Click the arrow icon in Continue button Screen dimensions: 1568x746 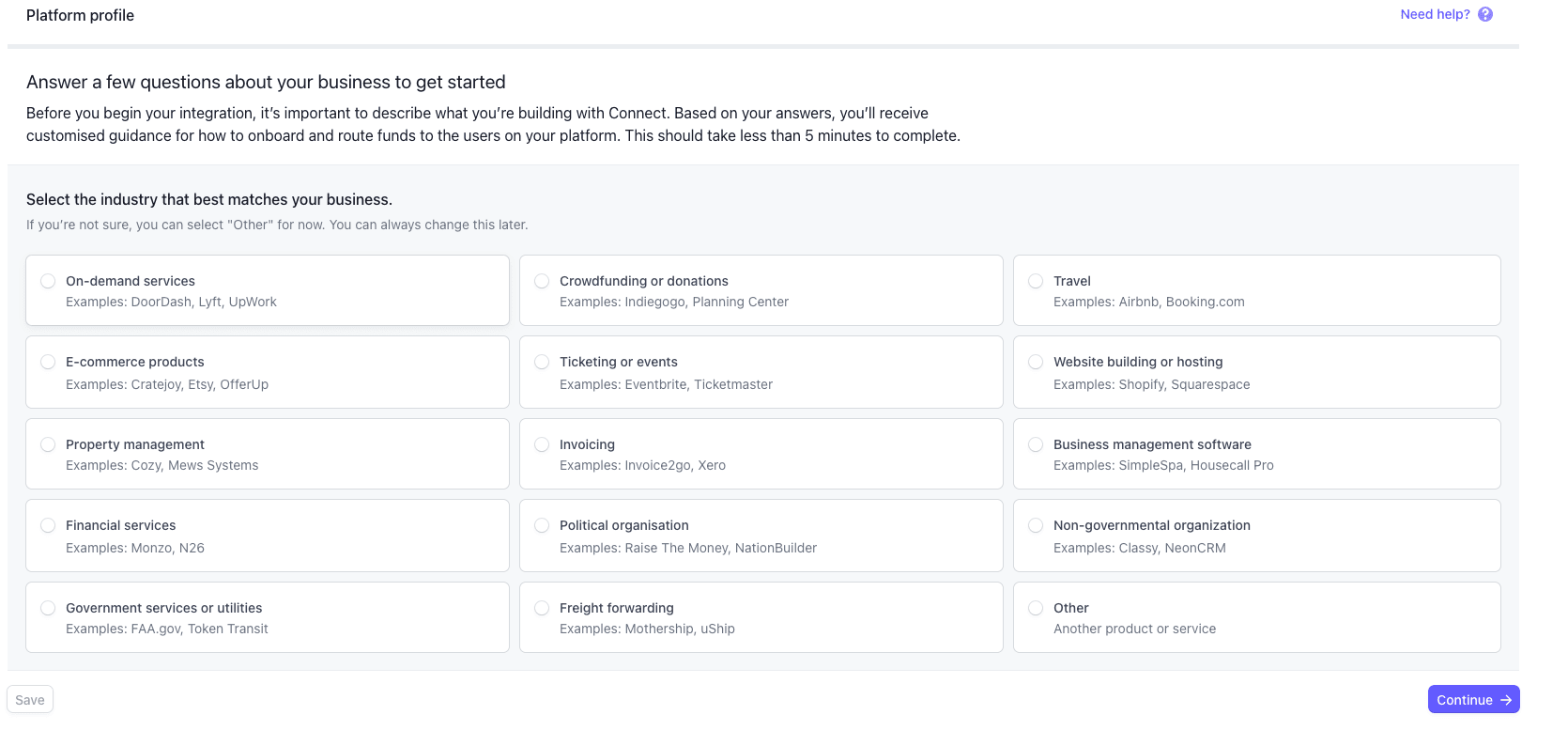click(1506, 700)
